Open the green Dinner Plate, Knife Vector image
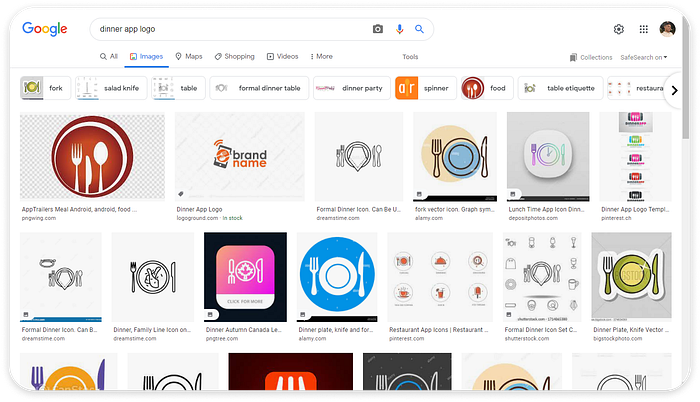 (631, 277)
